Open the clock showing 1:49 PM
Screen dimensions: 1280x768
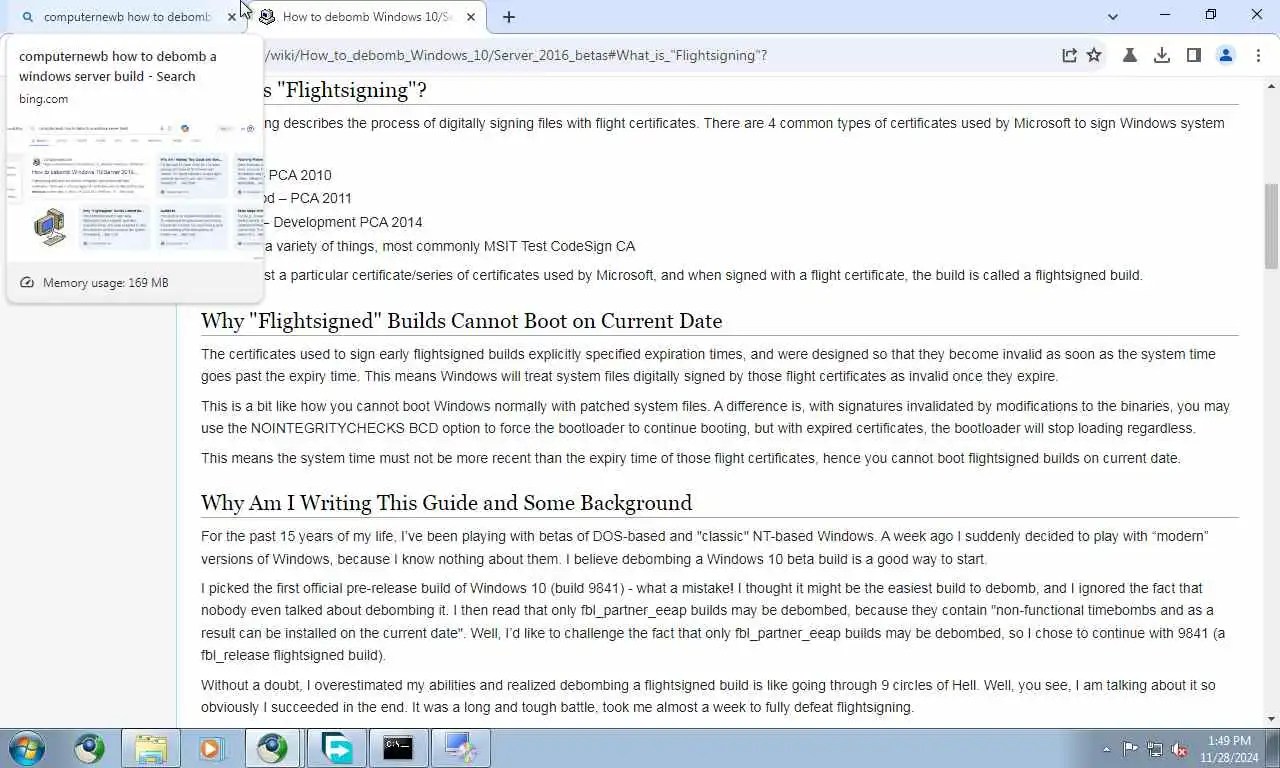point(1229,749)
